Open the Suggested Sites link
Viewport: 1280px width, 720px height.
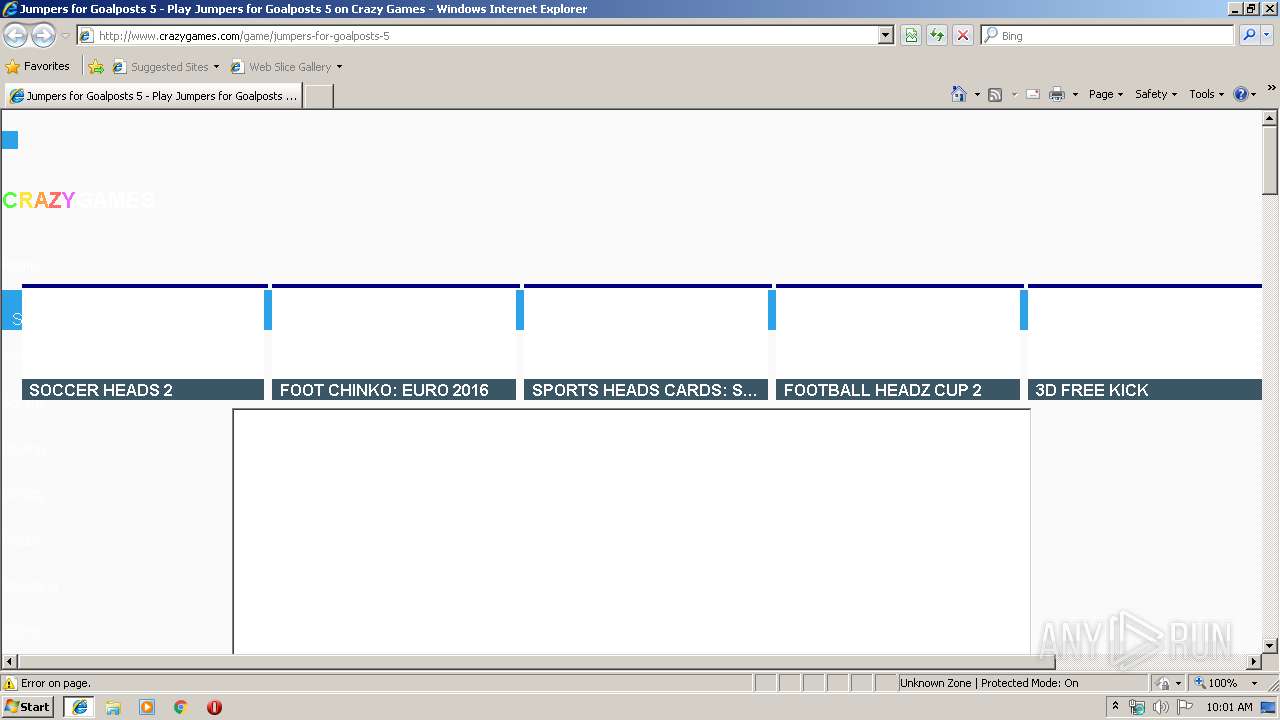[165, 67]
